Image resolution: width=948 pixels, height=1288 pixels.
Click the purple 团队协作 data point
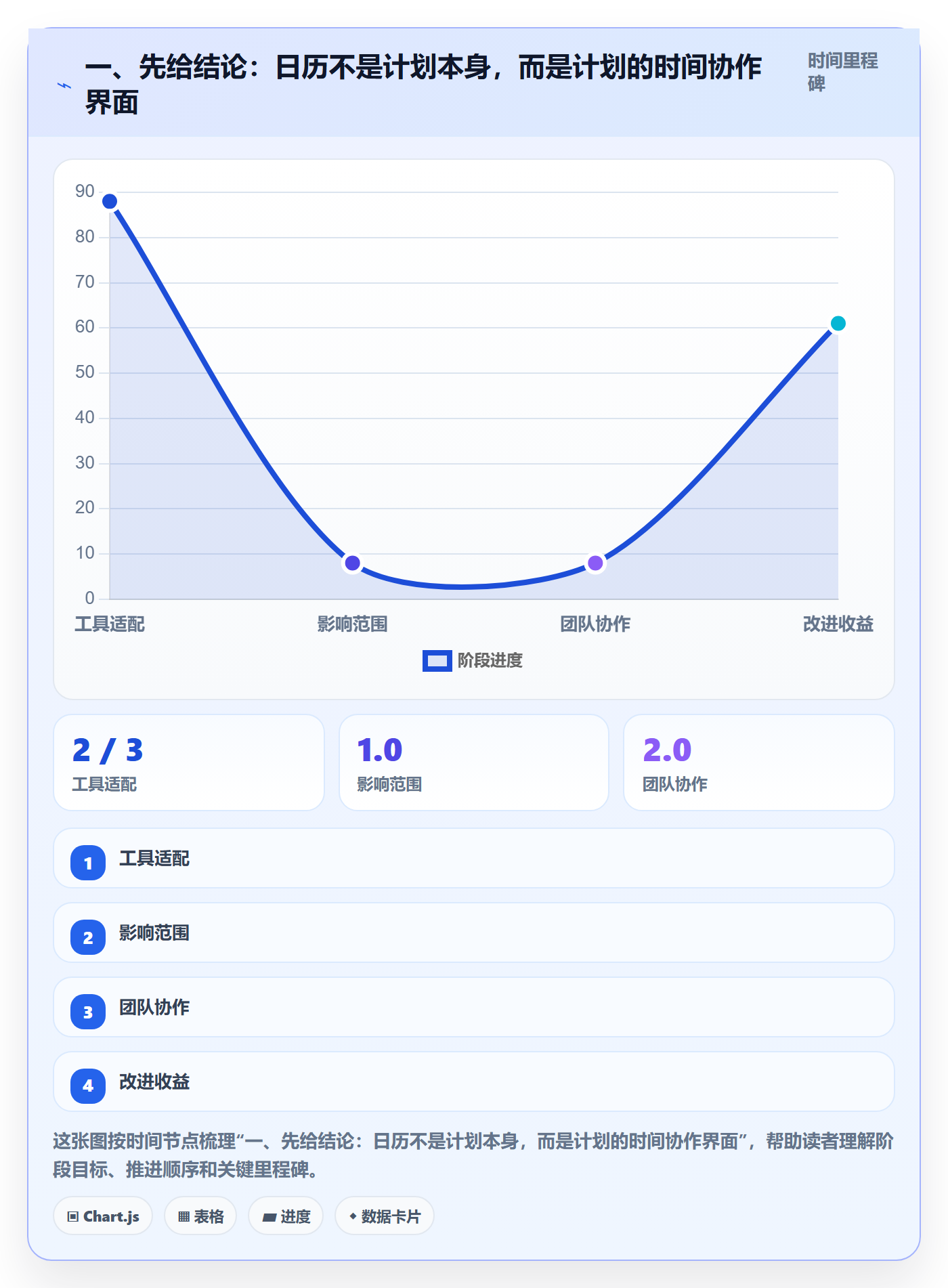595,563
